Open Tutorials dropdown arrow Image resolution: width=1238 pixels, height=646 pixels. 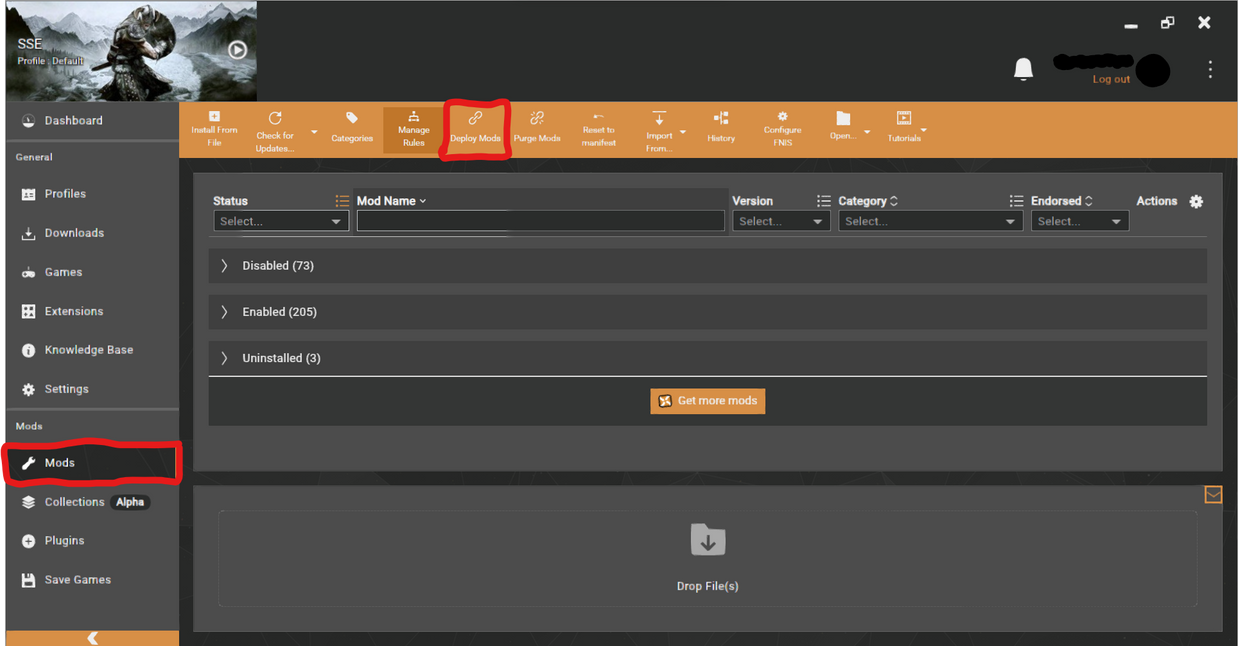pos(923,130)
